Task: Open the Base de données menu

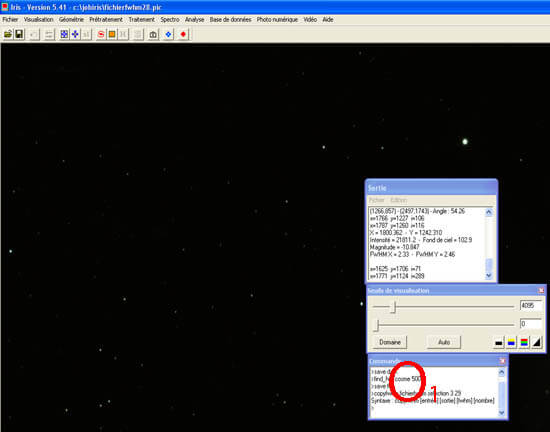Action: (230, 20)
